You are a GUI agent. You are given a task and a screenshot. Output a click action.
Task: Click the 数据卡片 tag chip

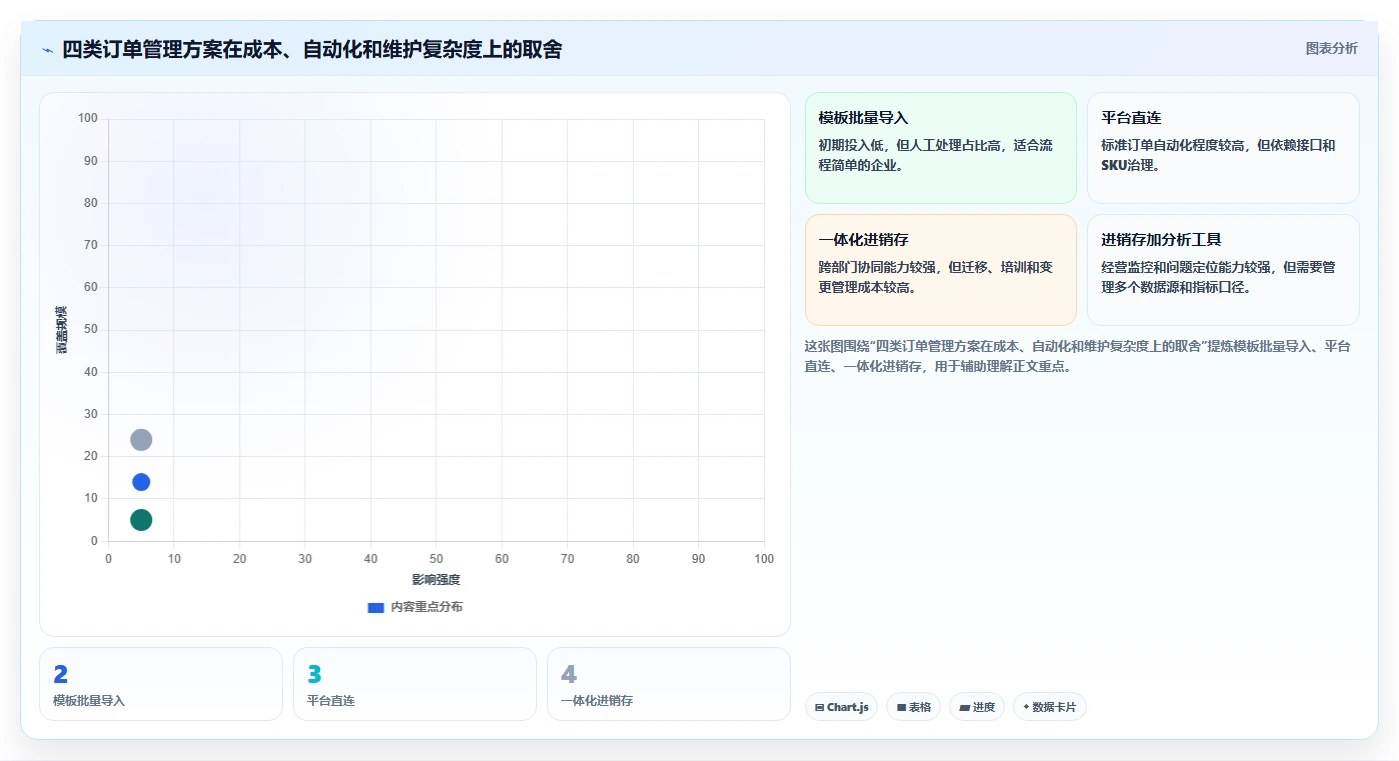tap(1049, 707)
